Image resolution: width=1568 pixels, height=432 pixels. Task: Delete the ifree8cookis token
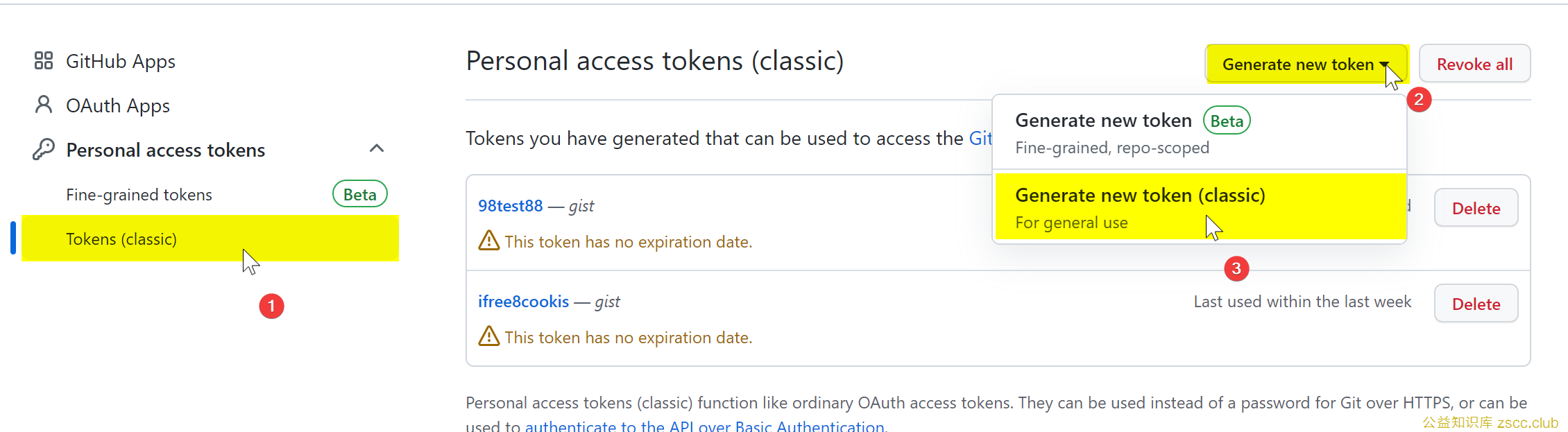click(1476, 304)
